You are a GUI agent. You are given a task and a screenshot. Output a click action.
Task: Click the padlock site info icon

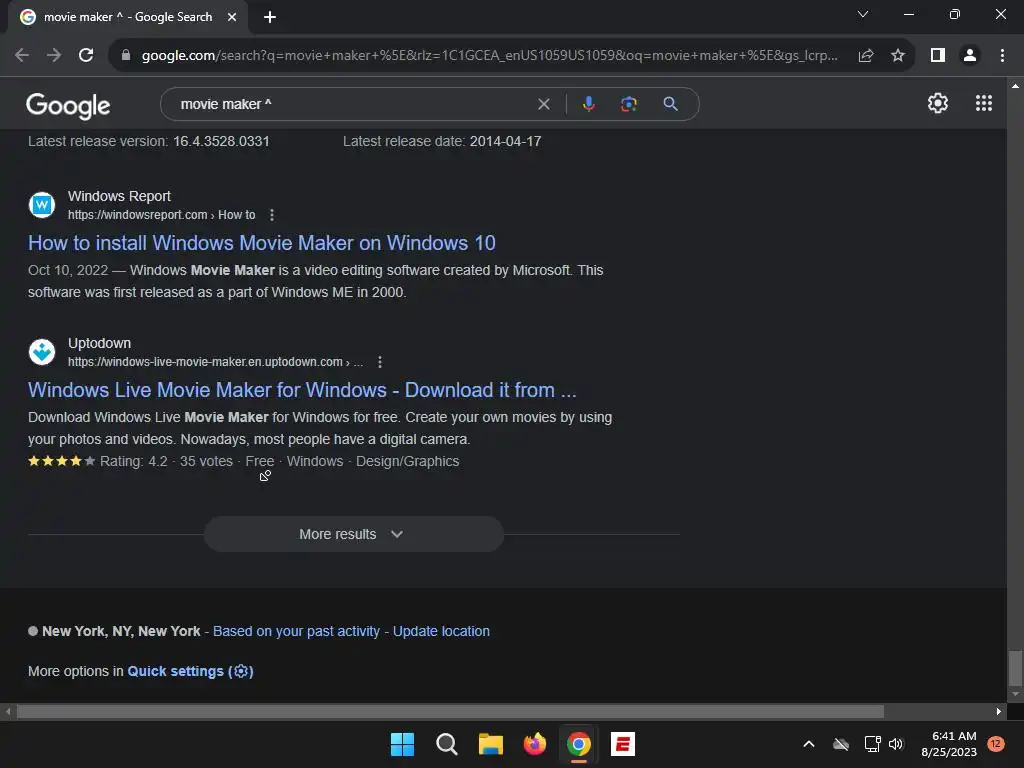126,56
